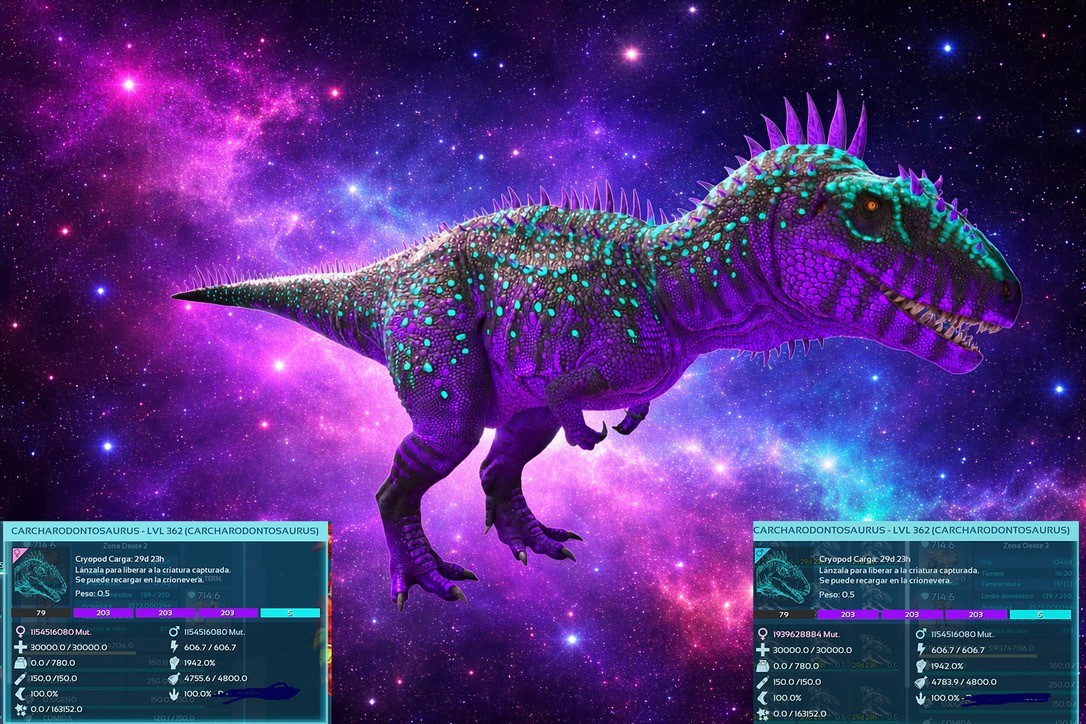Click experience stars icon on male card
This screenshot has height=724, width=1086.
pos(763,714)
